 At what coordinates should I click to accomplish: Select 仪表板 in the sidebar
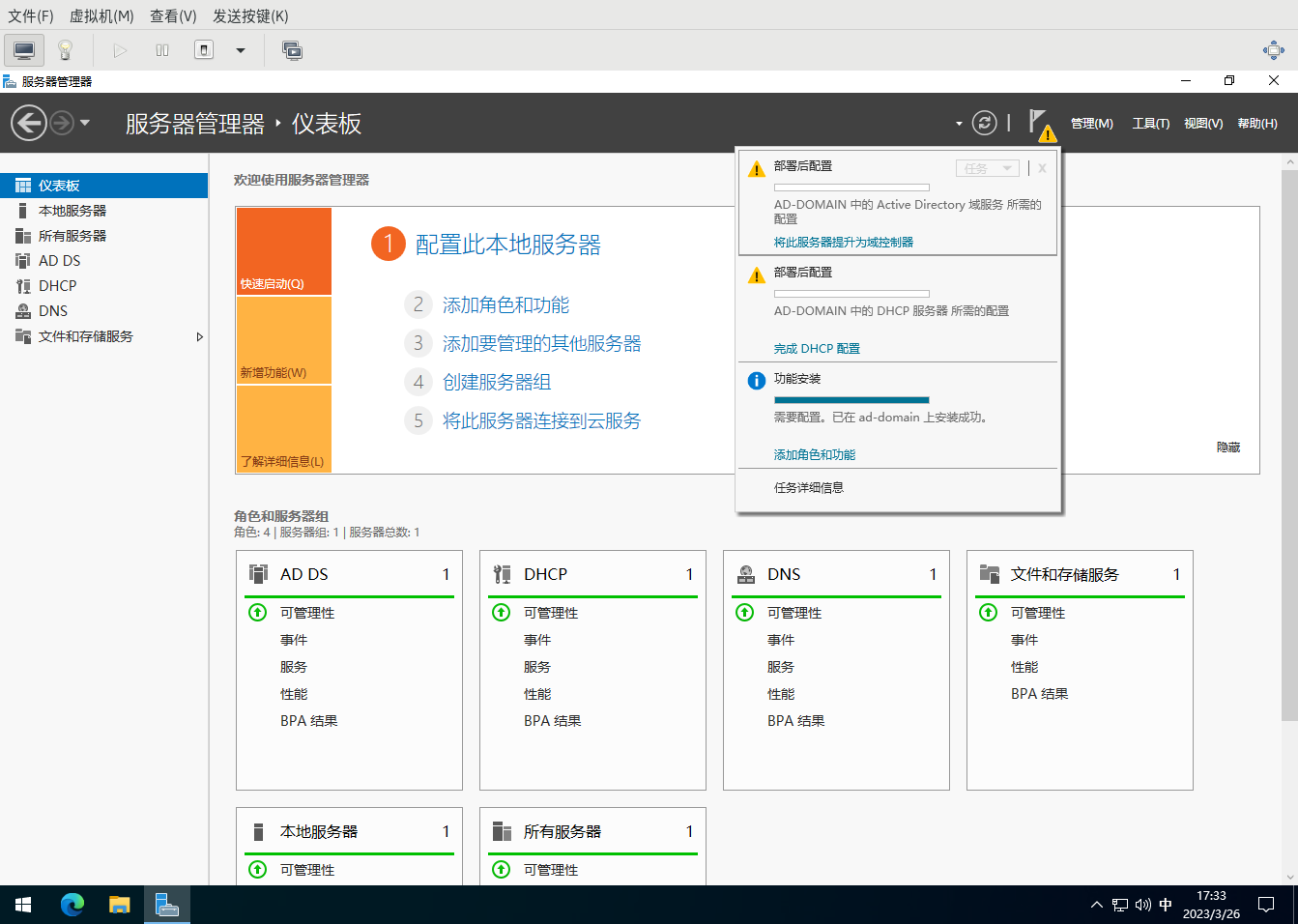pos(103,186)
